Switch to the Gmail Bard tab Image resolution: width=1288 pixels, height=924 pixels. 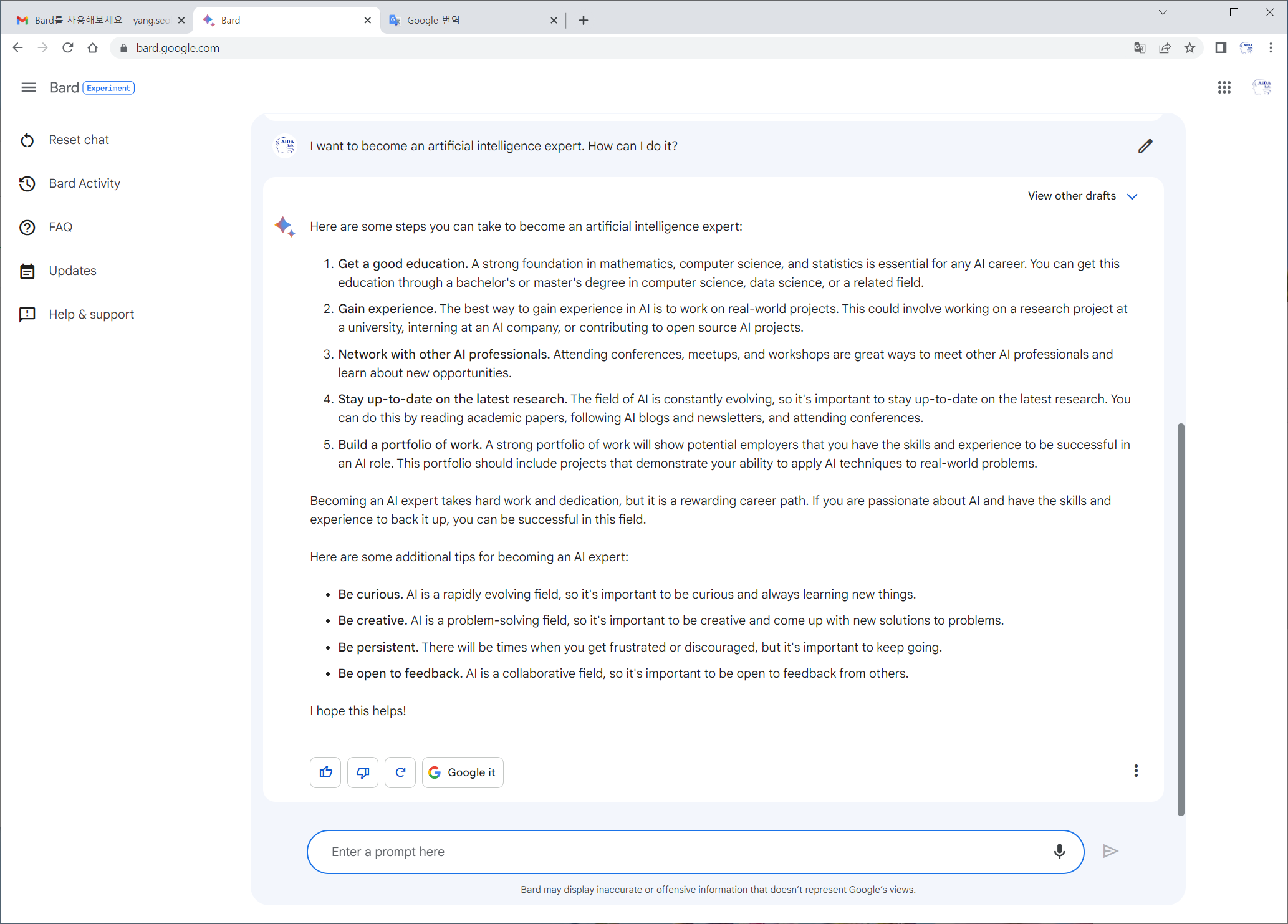pos(100,20)
